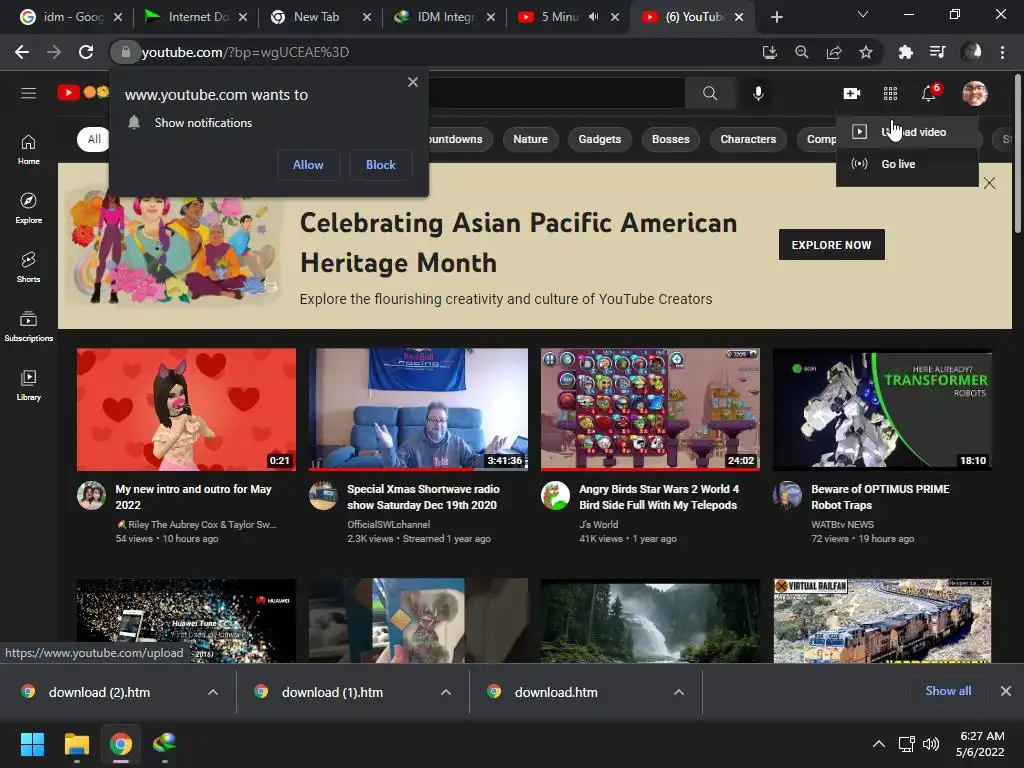Switch to the New Tab tab

tap(321, 17)
